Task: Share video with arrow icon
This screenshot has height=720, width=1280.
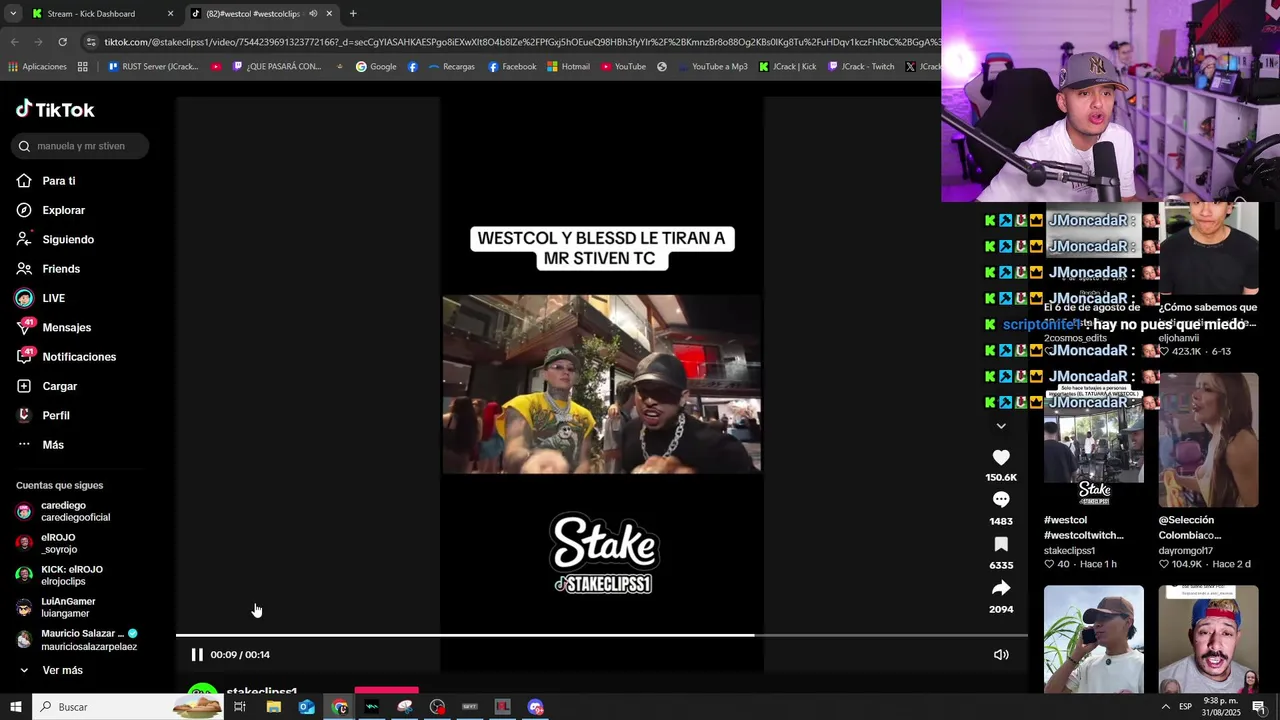Action: pos(1001,588)
